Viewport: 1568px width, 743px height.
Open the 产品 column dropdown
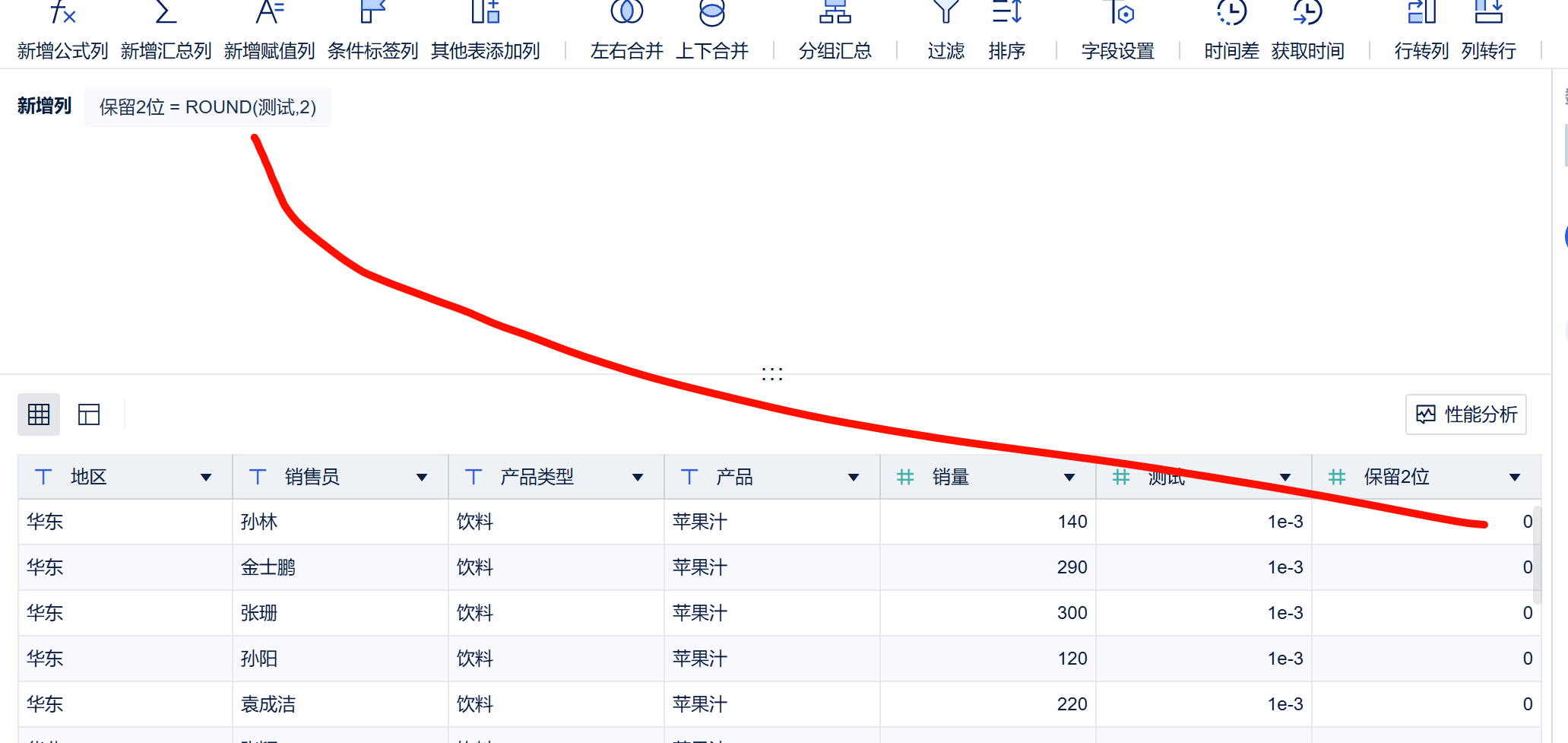point(854,478)
